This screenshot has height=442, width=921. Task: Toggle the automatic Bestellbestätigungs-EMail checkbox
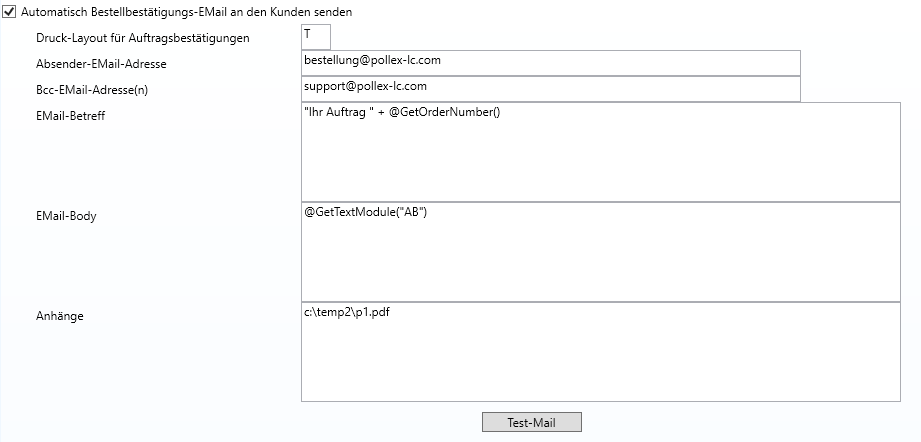point(9,12)
